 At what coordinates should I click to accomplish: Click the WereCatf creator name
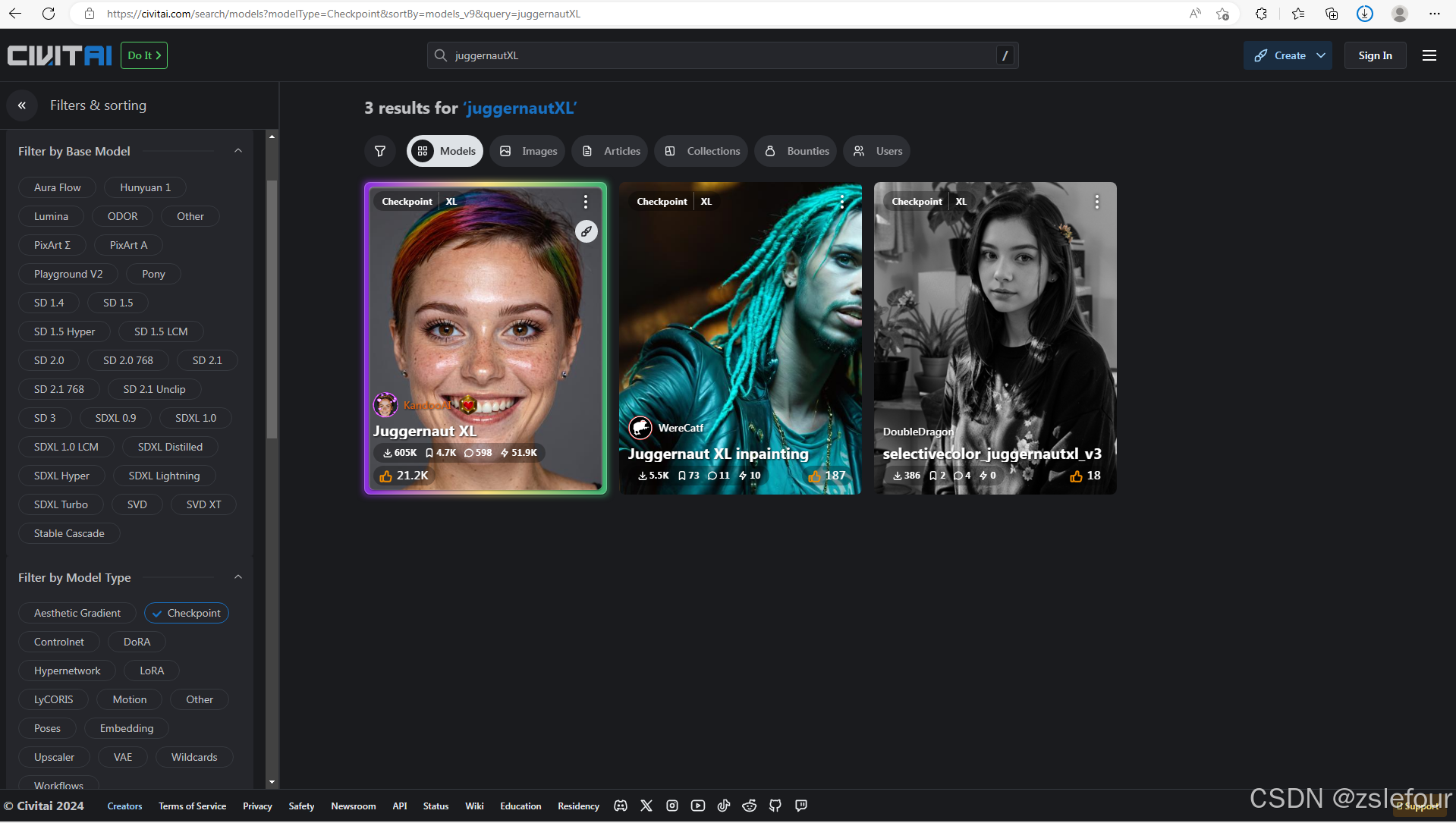click(x=681, y=428)
